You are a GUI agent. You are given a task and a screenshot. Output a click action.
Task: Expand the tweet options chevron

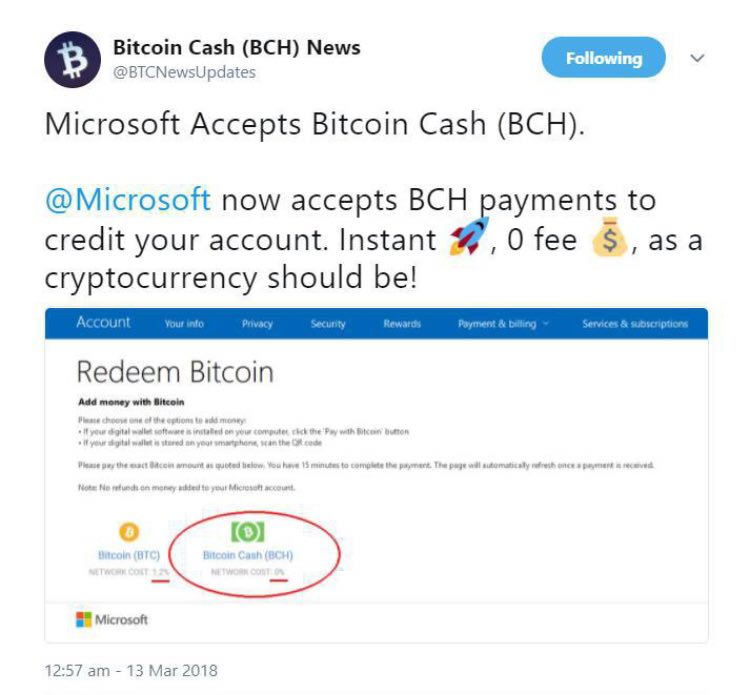point(697,58)
